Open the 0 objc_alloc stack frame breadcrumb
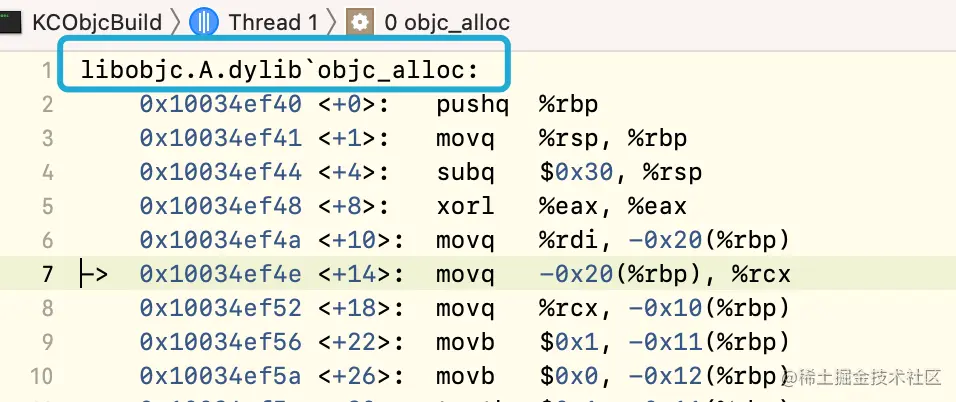Image resolution: width=956 pixels, height=402 pixels. tap(447, 23)
